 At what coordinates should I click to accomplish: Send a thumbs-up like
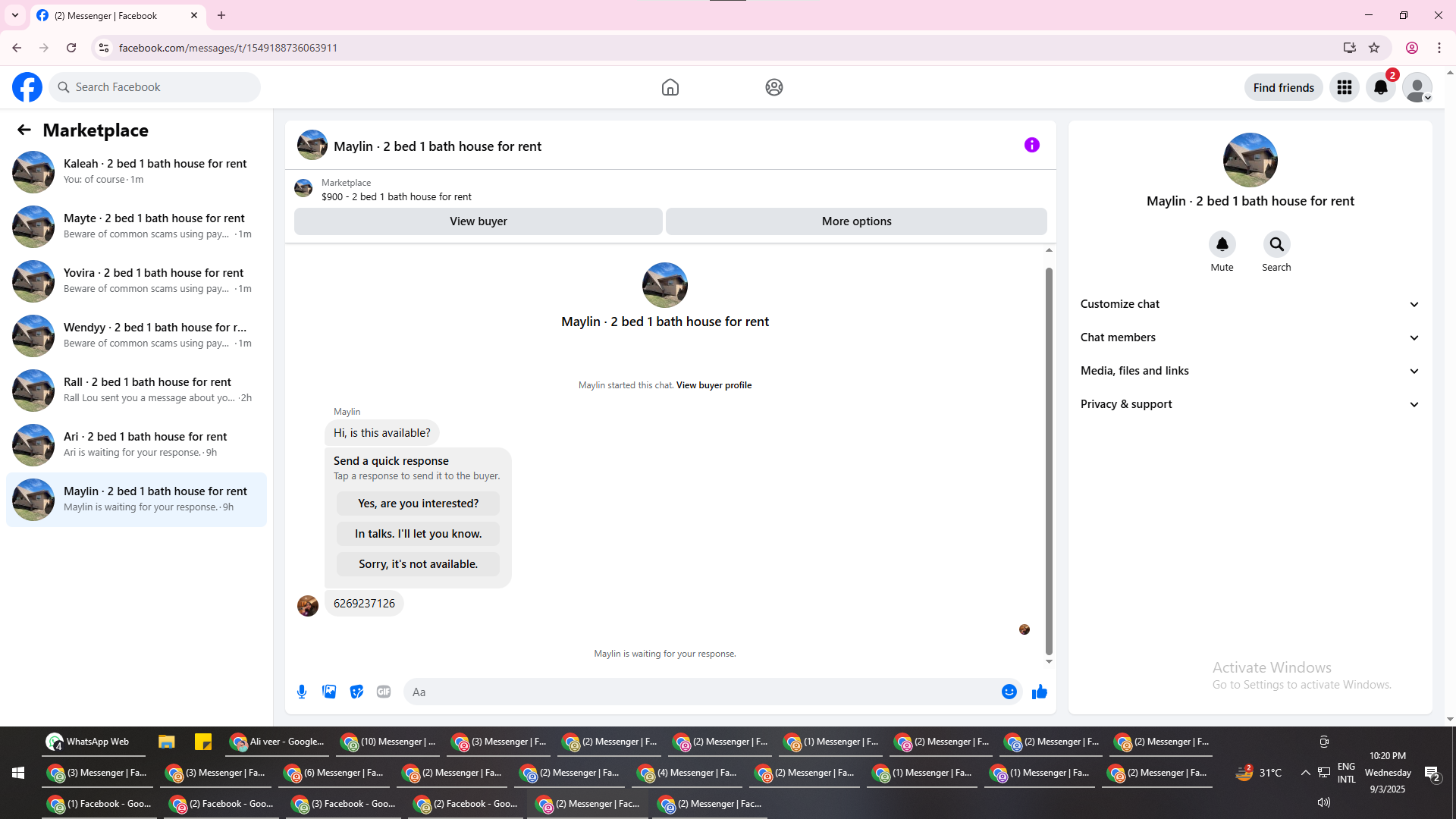pyautogui.click(x=1040, y=692)
